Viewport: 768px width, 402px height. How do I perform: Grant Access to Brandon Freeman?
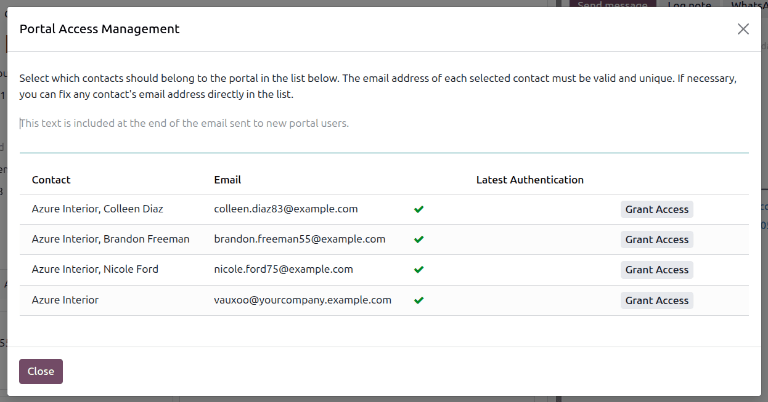coord(656,240)
